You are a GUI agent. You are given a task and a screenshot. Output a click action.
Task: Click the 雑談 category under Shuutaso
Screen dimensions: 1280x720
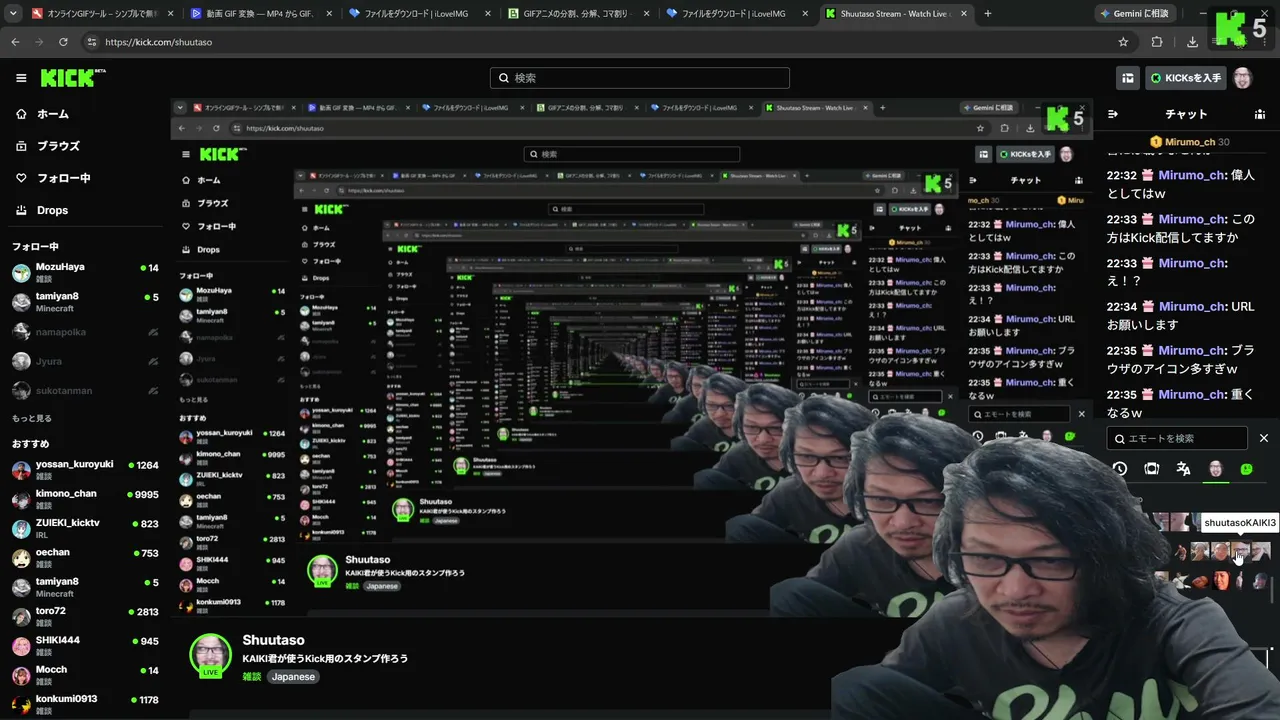coord(252,677)
